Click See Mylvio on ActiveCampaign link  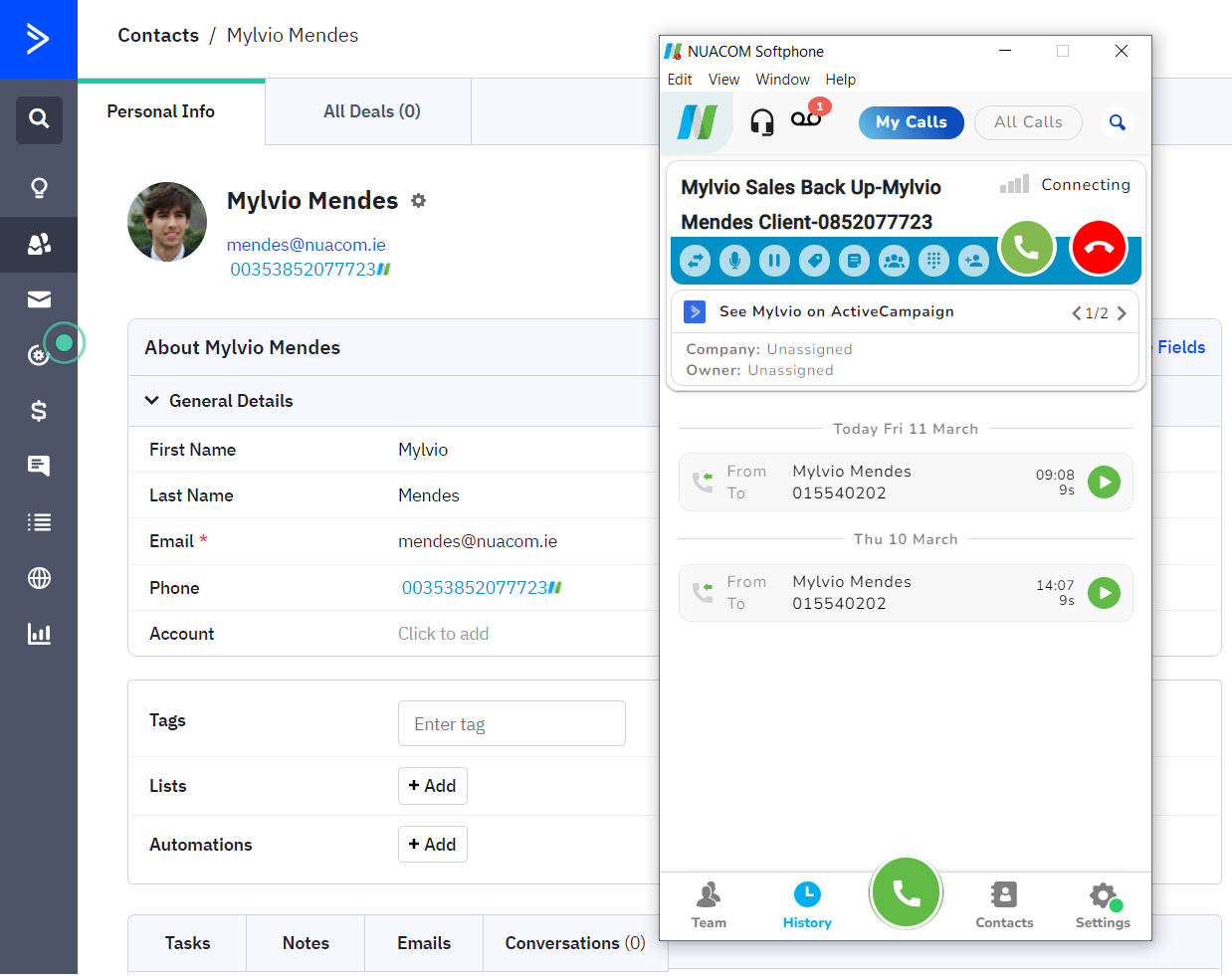click(837, 311)
